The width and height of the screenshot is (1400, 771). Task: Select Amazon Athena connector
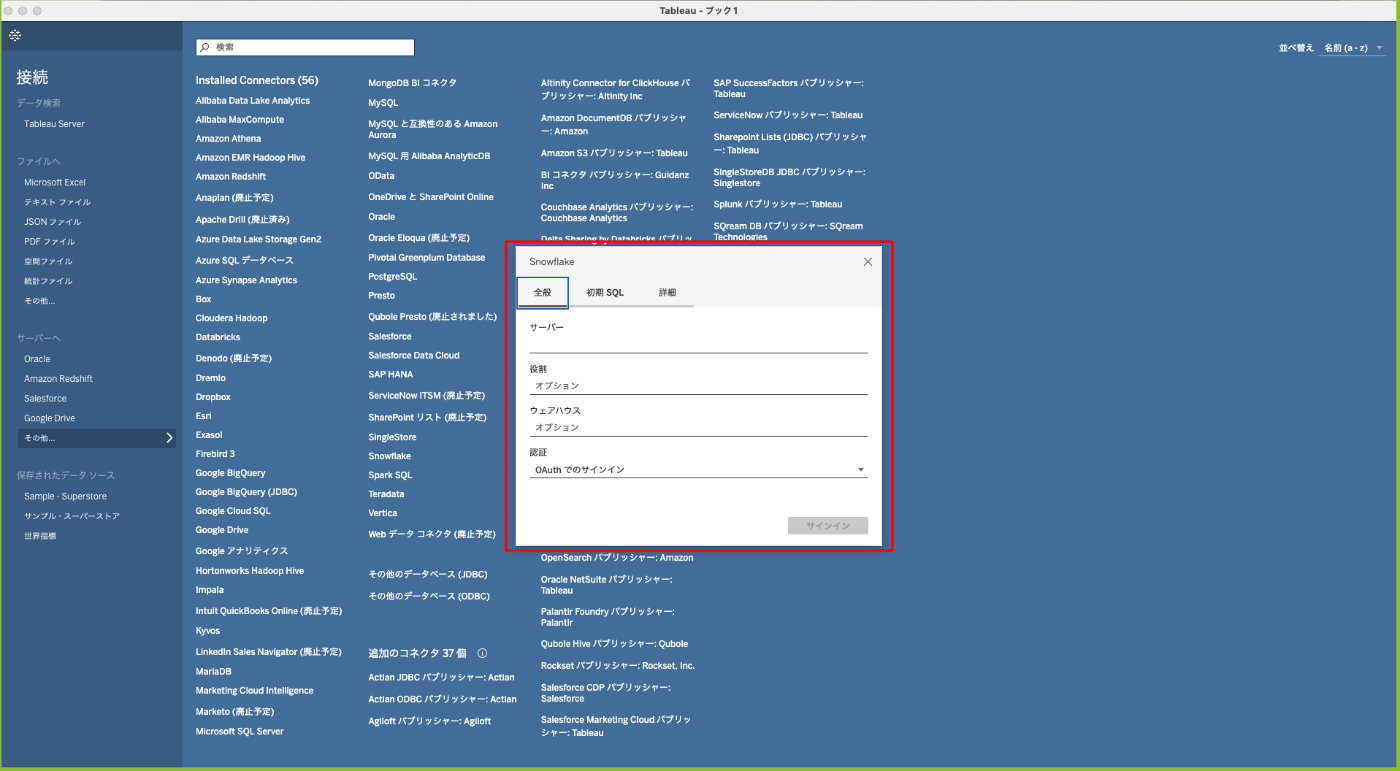point(228,139)
